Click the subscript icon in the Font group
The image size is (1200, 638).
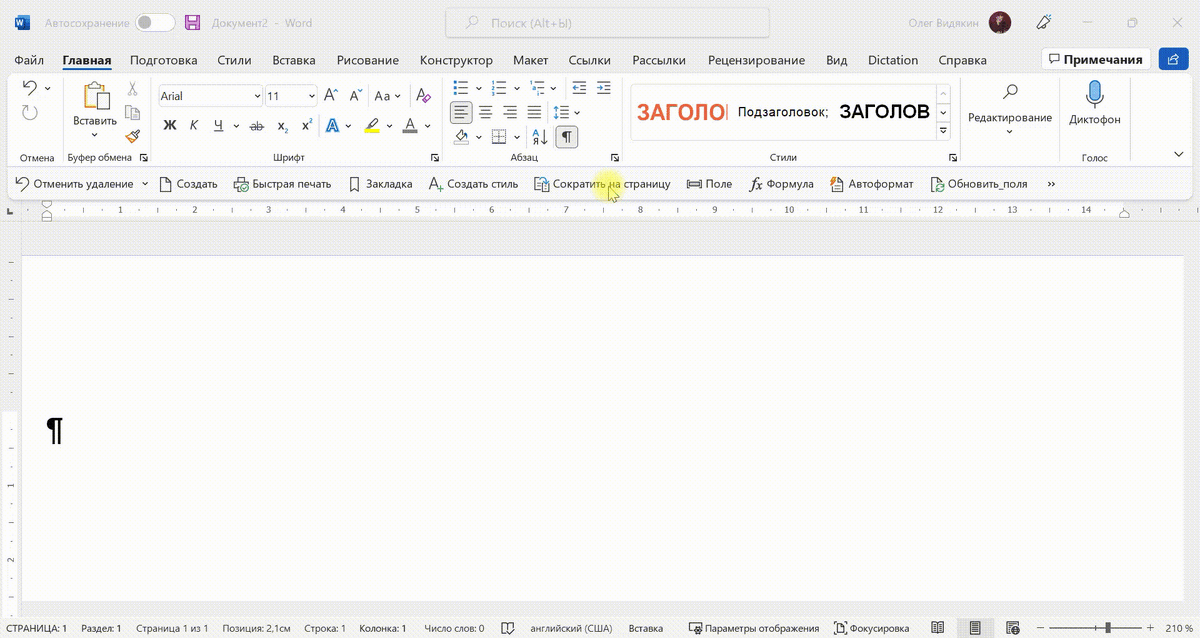[281, 126]
